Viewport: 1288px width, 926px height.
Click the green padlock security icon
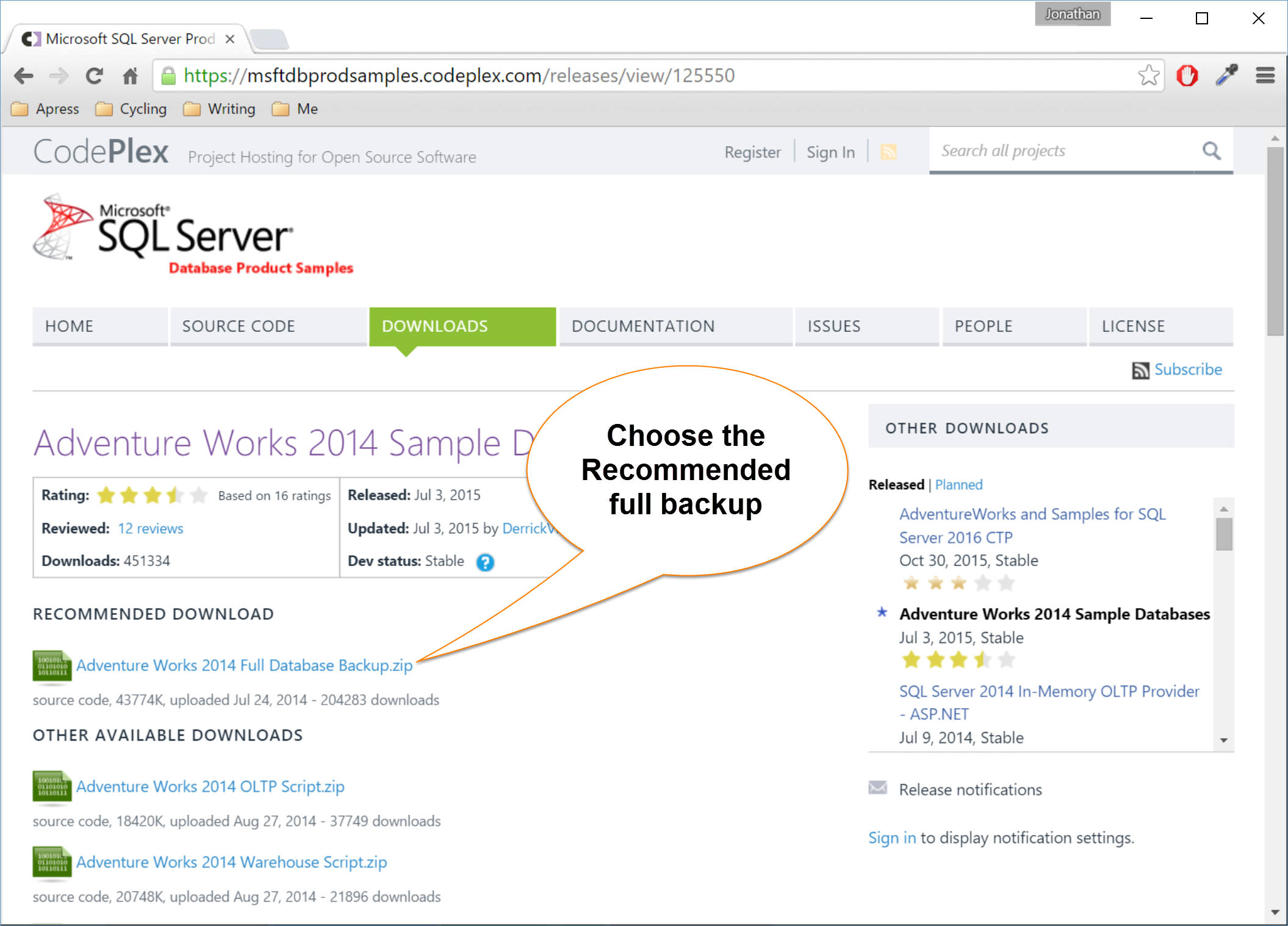(168, 76)
